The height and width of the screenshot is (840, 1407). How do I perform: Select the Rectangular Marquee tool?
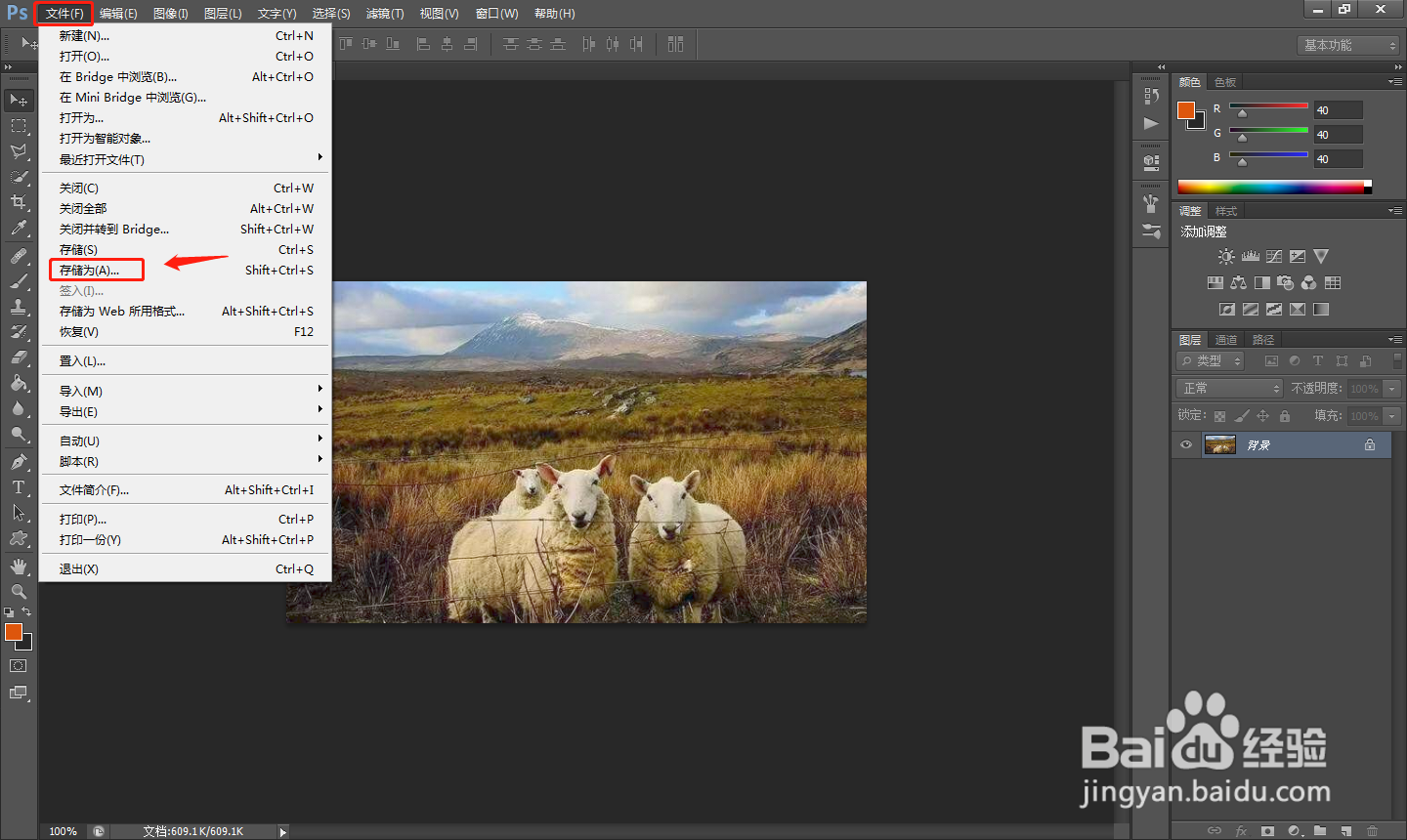(19, 126)
